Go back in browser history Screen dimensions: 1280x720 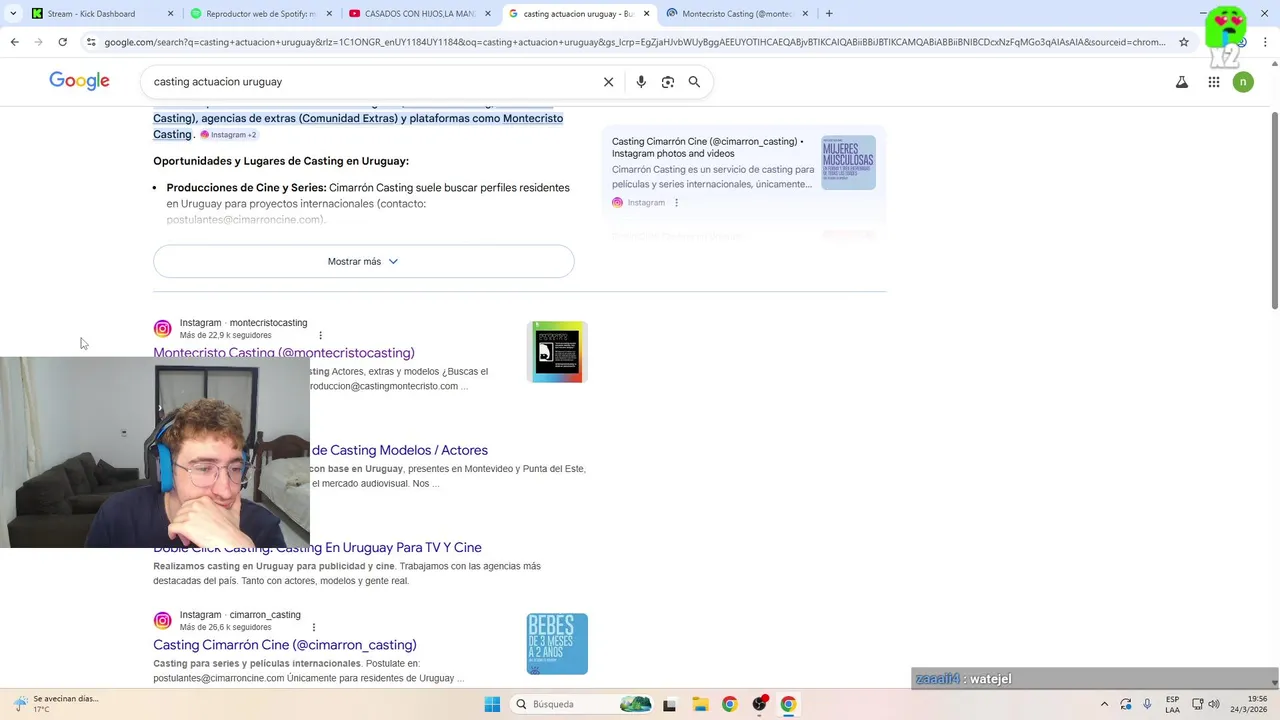(14, 42)
